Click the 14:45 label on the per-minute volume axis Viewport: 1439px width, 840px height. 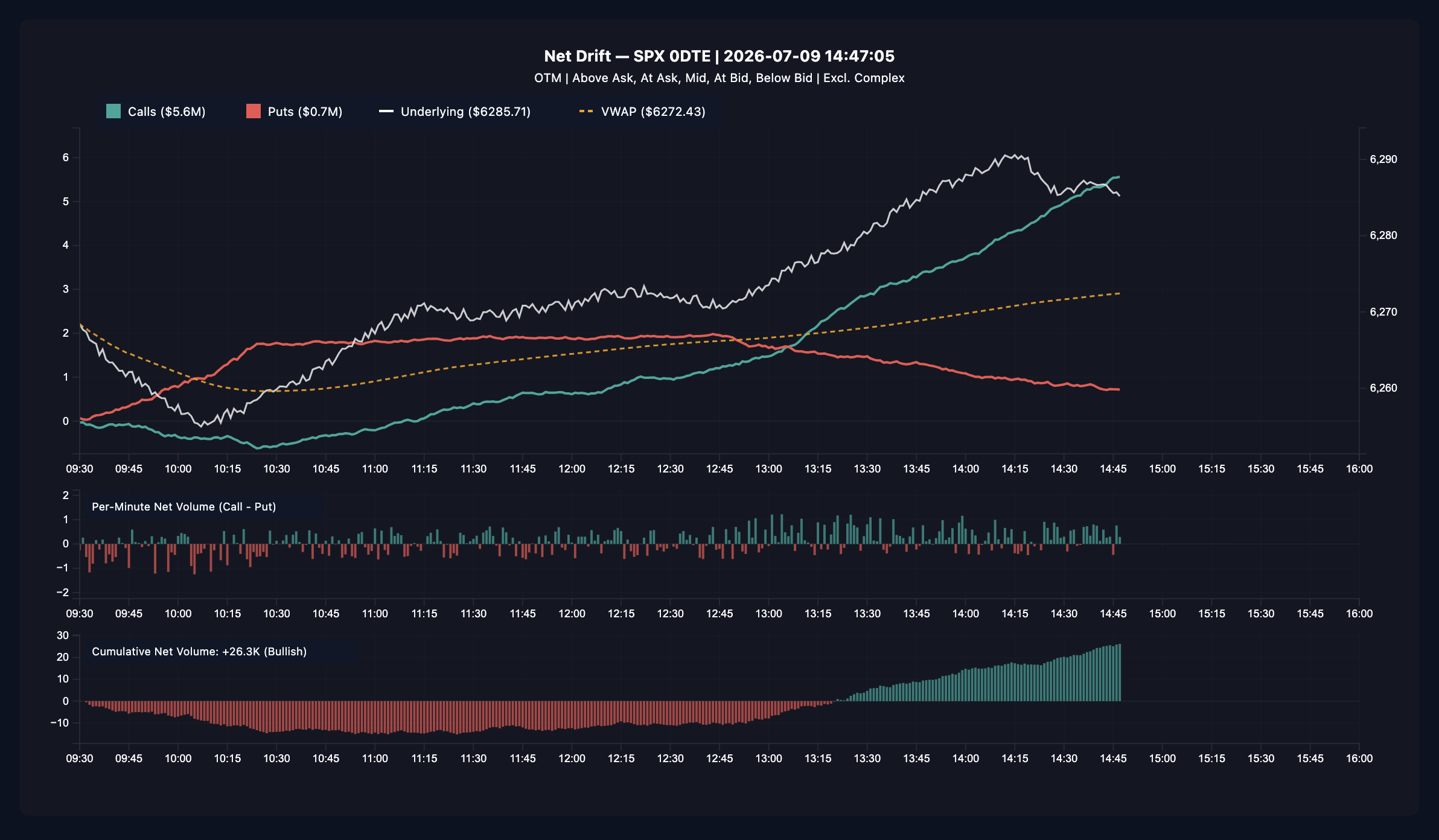coord(1113,614)
